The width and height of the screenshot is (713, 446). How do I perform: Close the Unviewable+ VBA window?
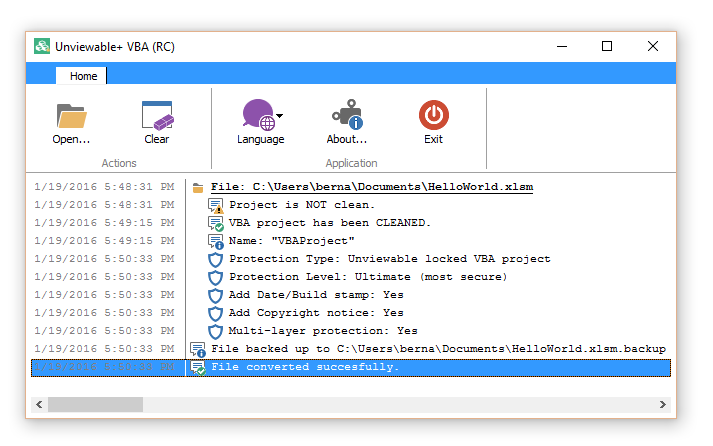coord(653,46)
